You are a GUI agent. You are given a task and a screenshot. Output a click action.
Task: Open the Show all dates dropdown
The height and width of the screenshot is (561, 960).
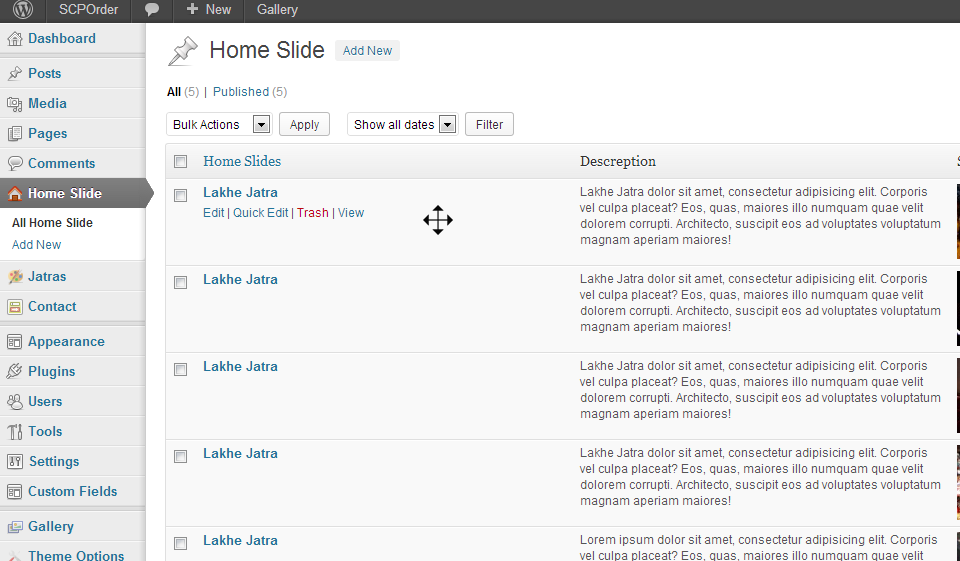(x=402, y=125)
